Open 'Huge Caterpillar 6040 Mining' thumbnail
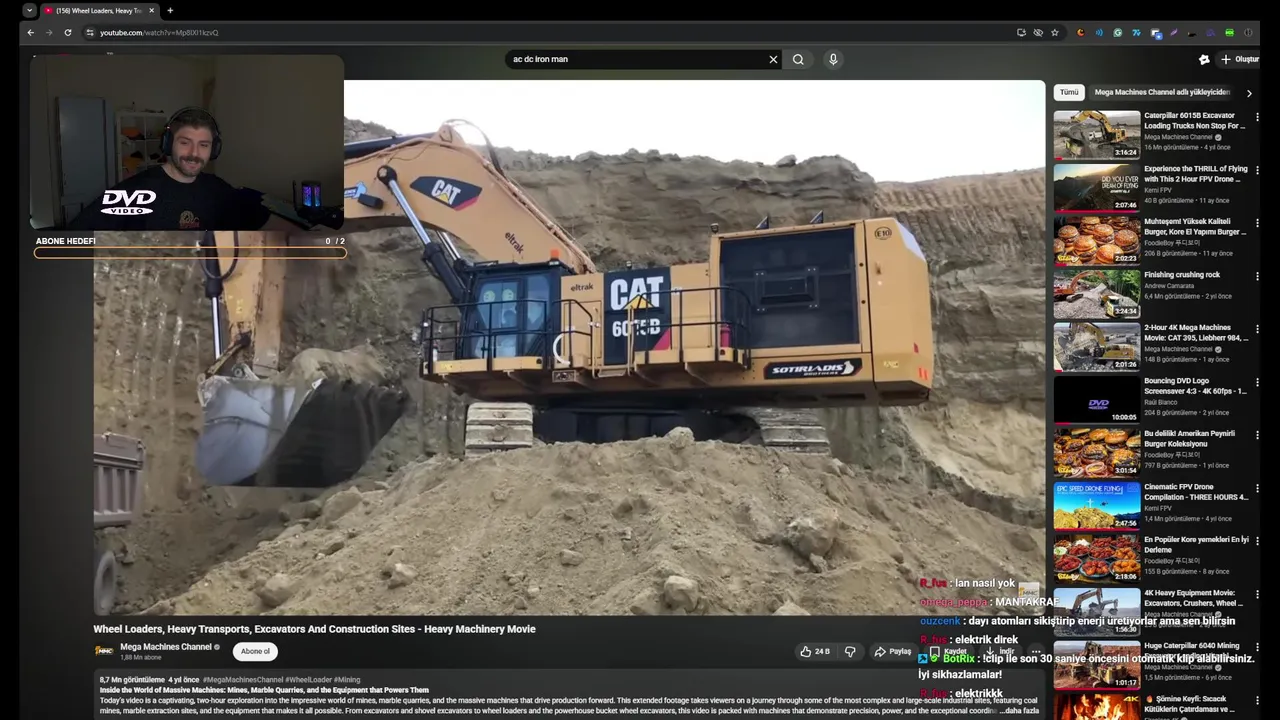The width and height of the screenshot is (1280, 720). [x=1097, y=665]
